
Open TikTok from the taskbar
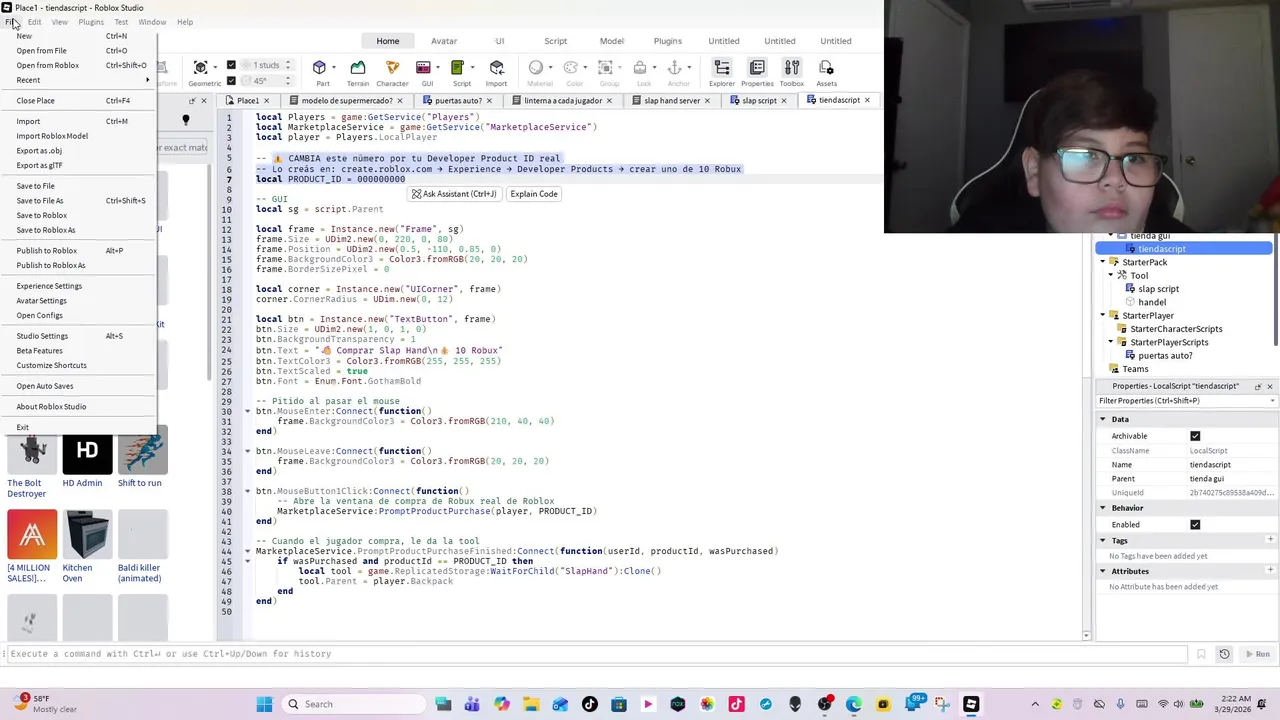click(589, 704)
